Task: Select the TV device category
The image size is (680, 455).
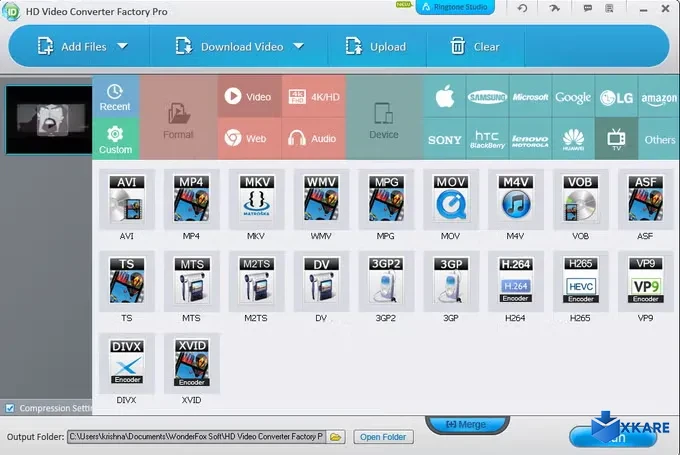Action: click(x=616, y=139)
